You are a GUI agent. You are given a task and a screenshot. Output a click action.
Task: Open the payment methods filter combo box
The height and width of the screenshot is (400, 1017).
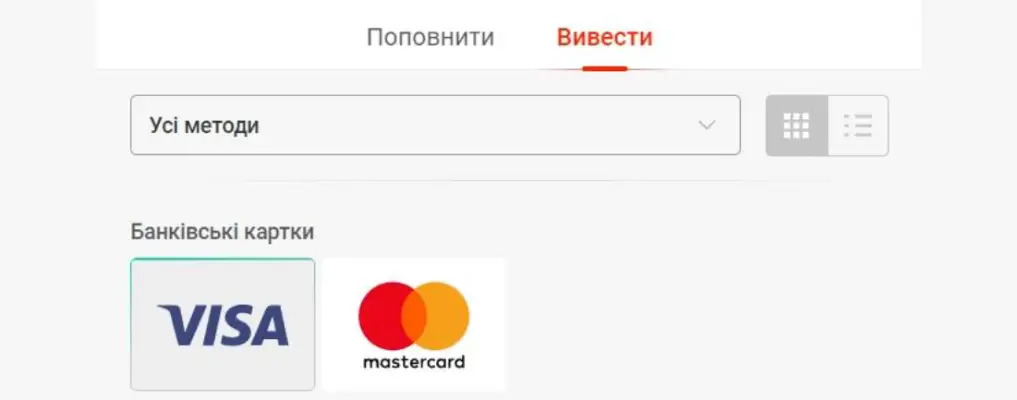pos(435,125)
